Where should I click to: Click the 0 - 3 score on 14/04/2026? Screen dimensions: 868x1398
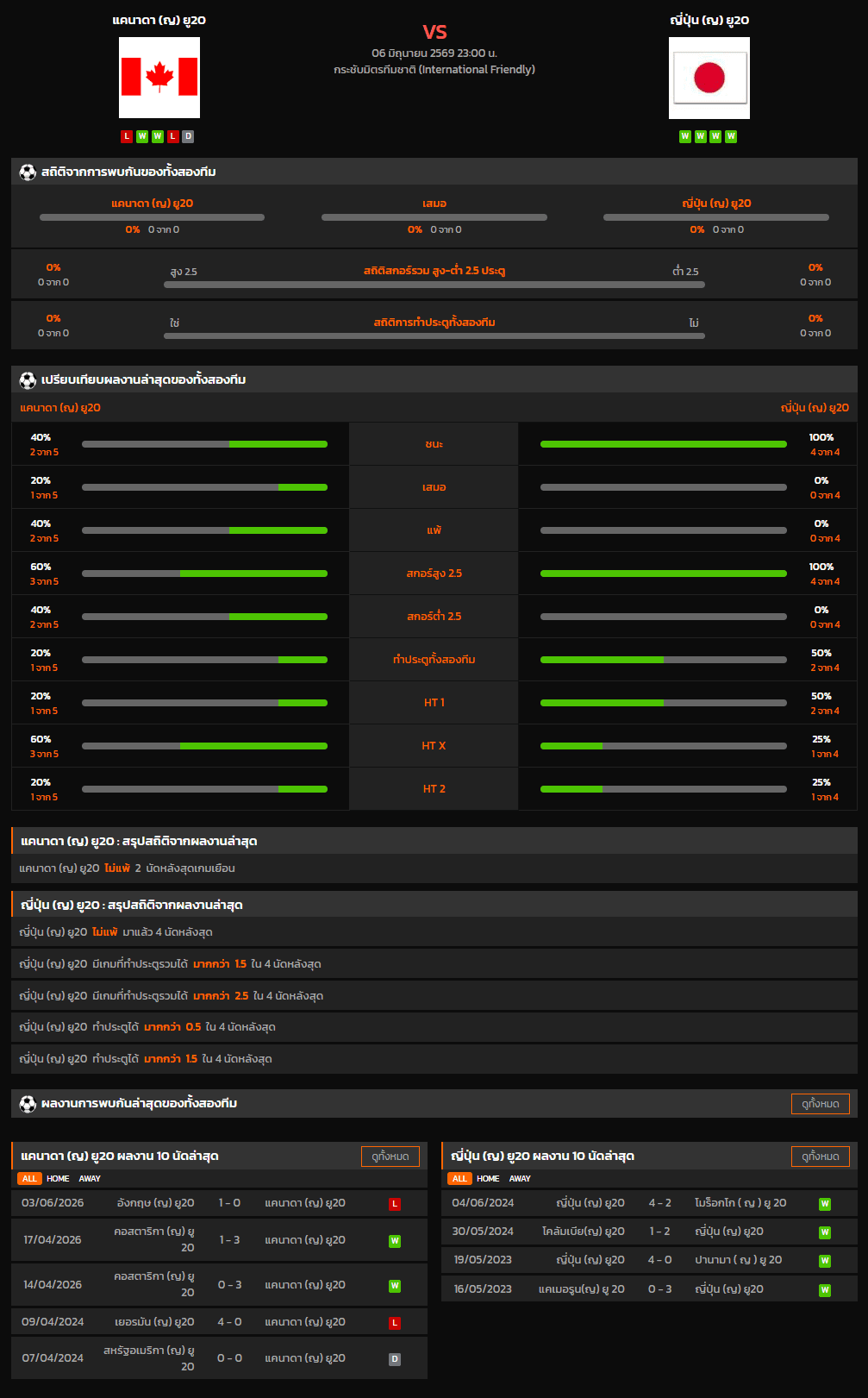click(x=229, y=1285)
